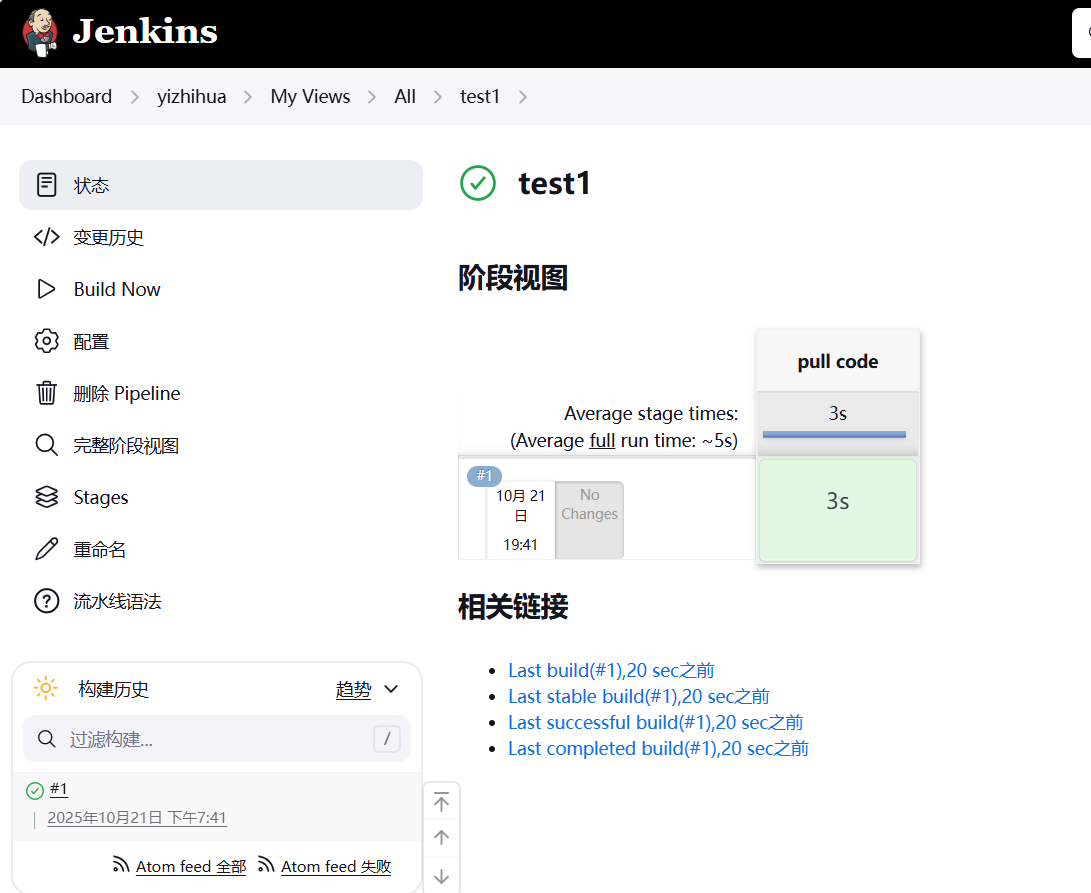1091x893 pixels.
Task: Click yizhihua breadcrumb link
Action: tap(191, 96)
